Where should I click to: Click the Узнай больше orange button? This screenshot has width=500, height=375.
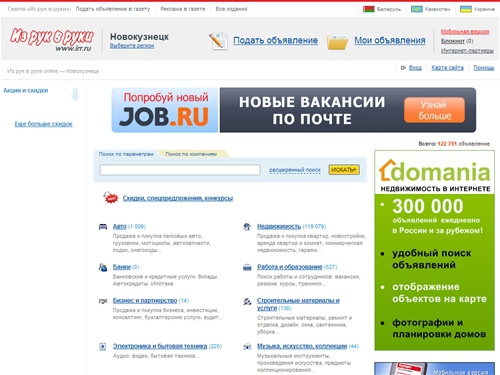pyautogui.click(x=434, y=110)
